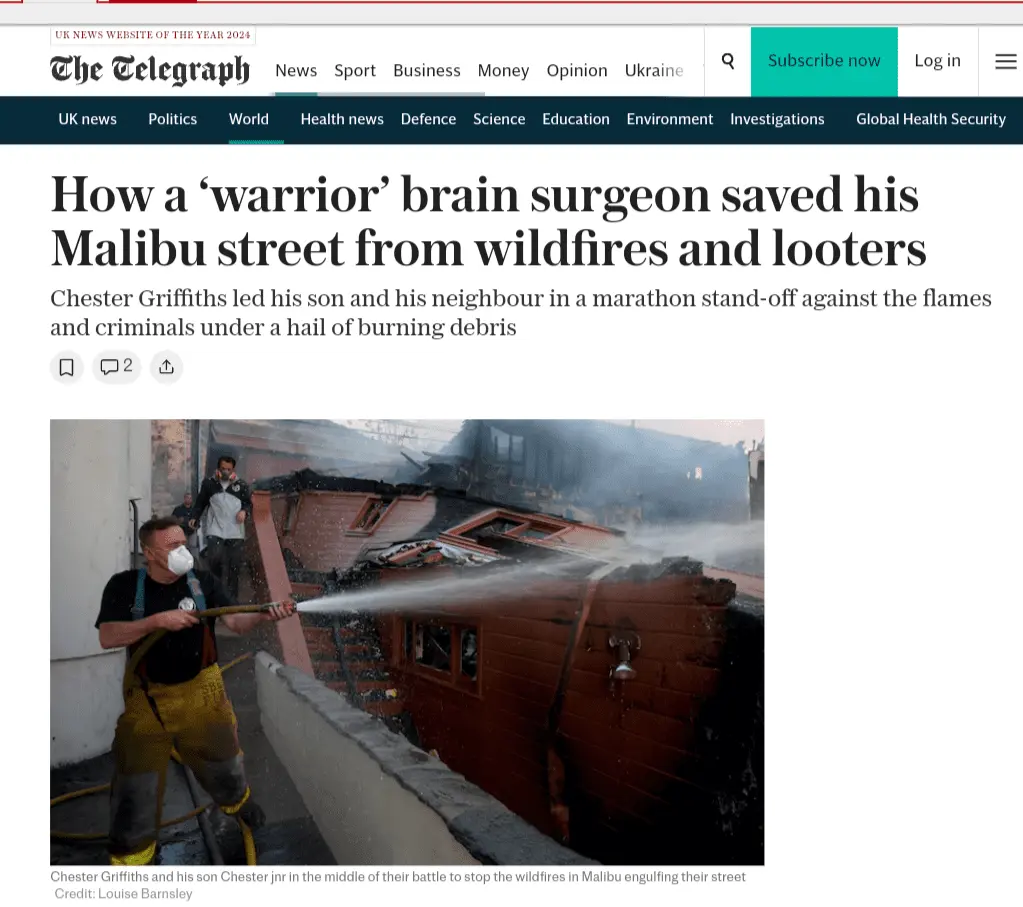The image size is (1023, 907).
Task: Click the Log in link
Action: (937, 61)
